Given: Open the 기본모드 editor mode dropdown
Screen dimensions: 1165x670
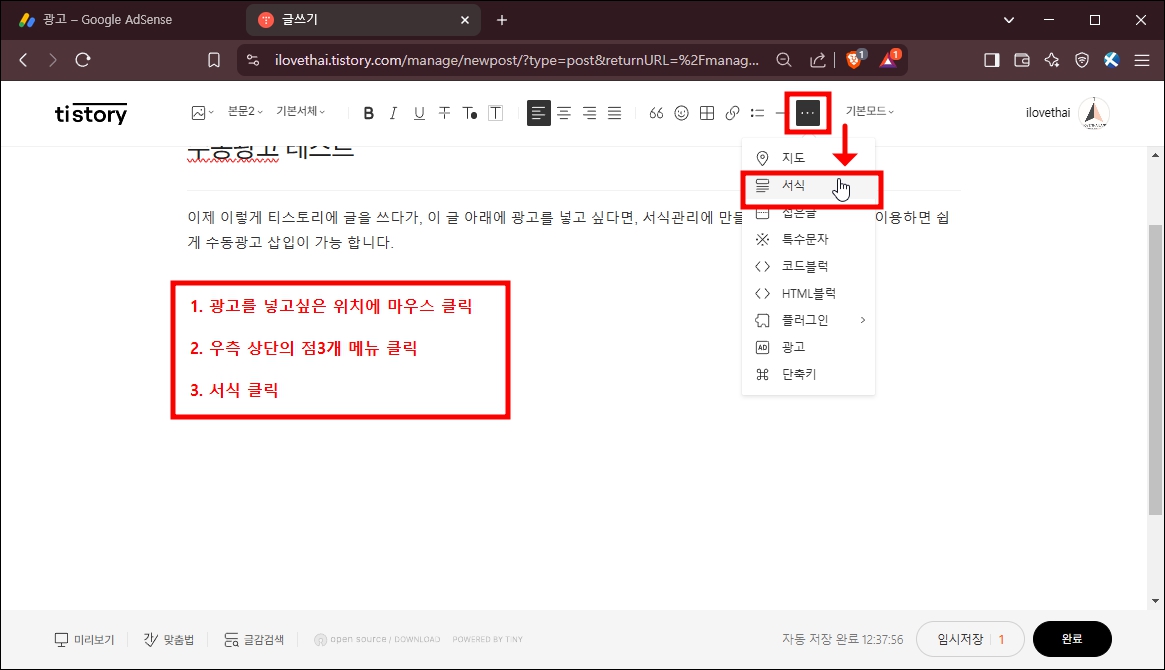Looking at the screenshot, I should pyautogui.click(x=868, y=111).
